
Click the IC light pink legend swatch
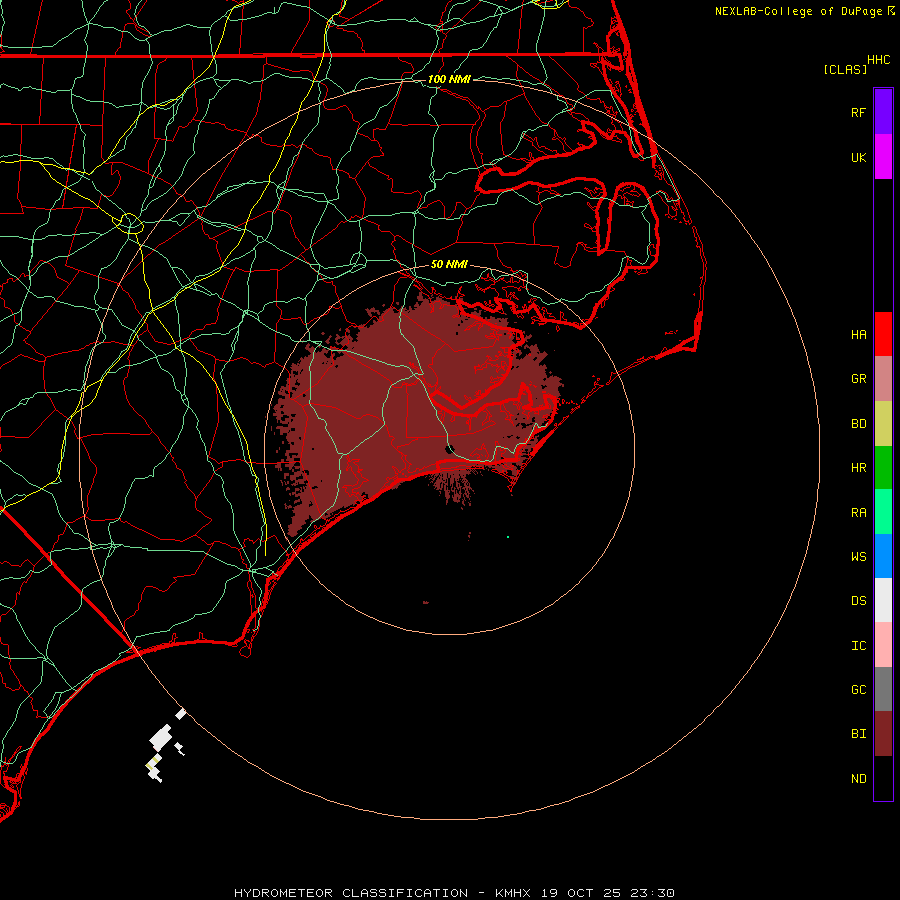tap(883, 645)
